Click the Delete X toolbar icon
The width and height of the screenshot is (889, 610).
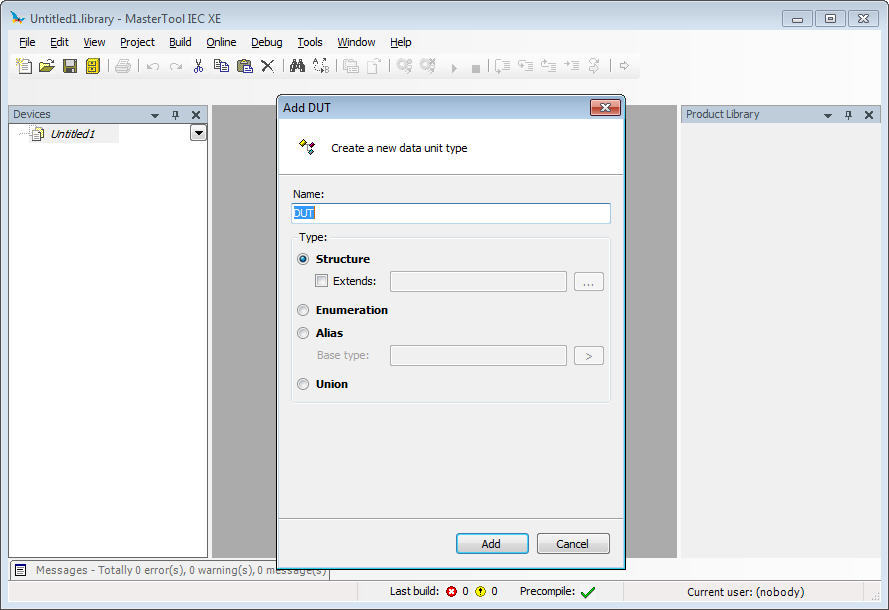[x=267, y=66]
